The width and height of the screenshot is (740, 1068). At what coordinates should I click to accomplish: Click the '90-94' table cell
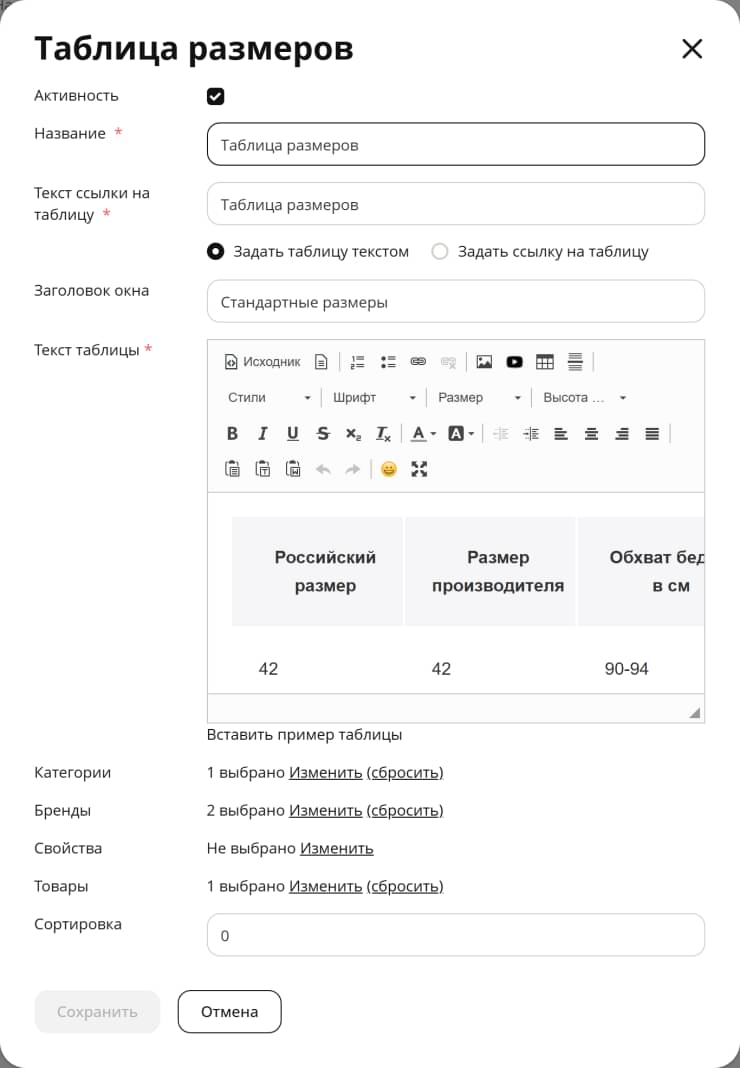pos(626,669)
